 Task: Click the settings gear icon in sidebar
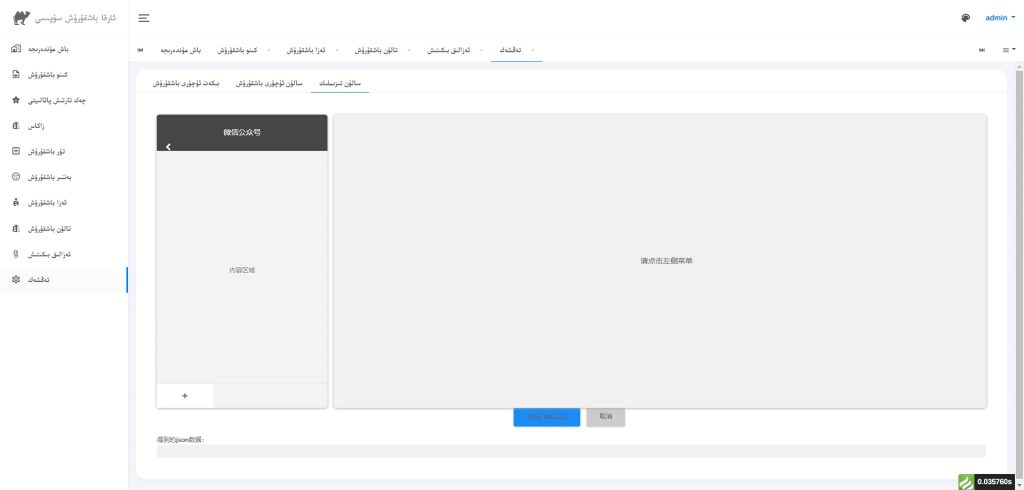[x=16, y=279]
